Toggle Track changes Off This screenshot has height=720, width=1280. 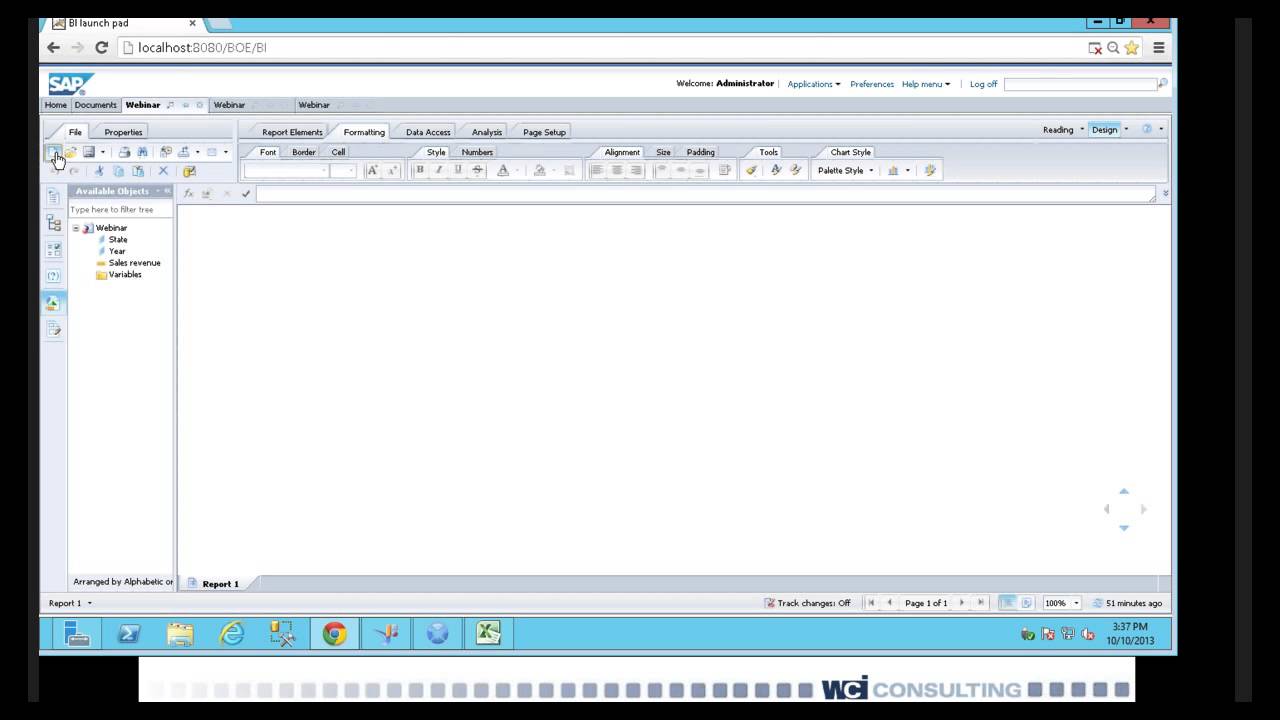tap(807, 603)
